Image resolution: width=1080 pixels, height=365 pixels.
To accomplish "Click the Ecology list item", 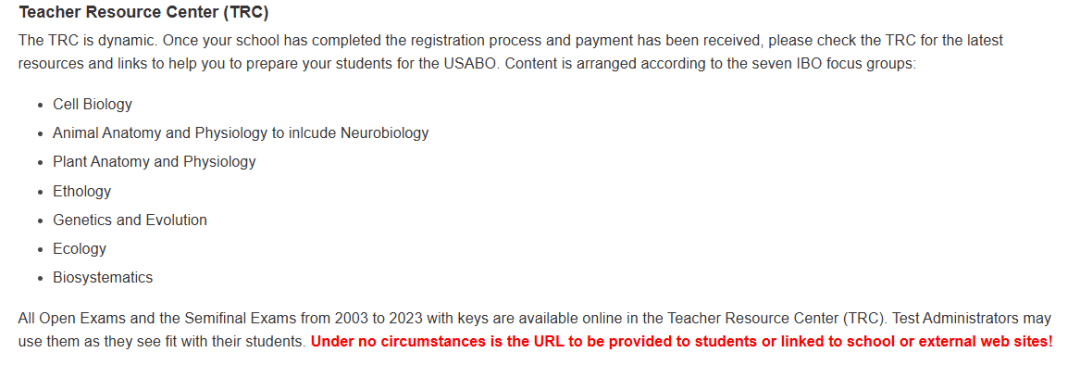I will (x=79, y=249).
